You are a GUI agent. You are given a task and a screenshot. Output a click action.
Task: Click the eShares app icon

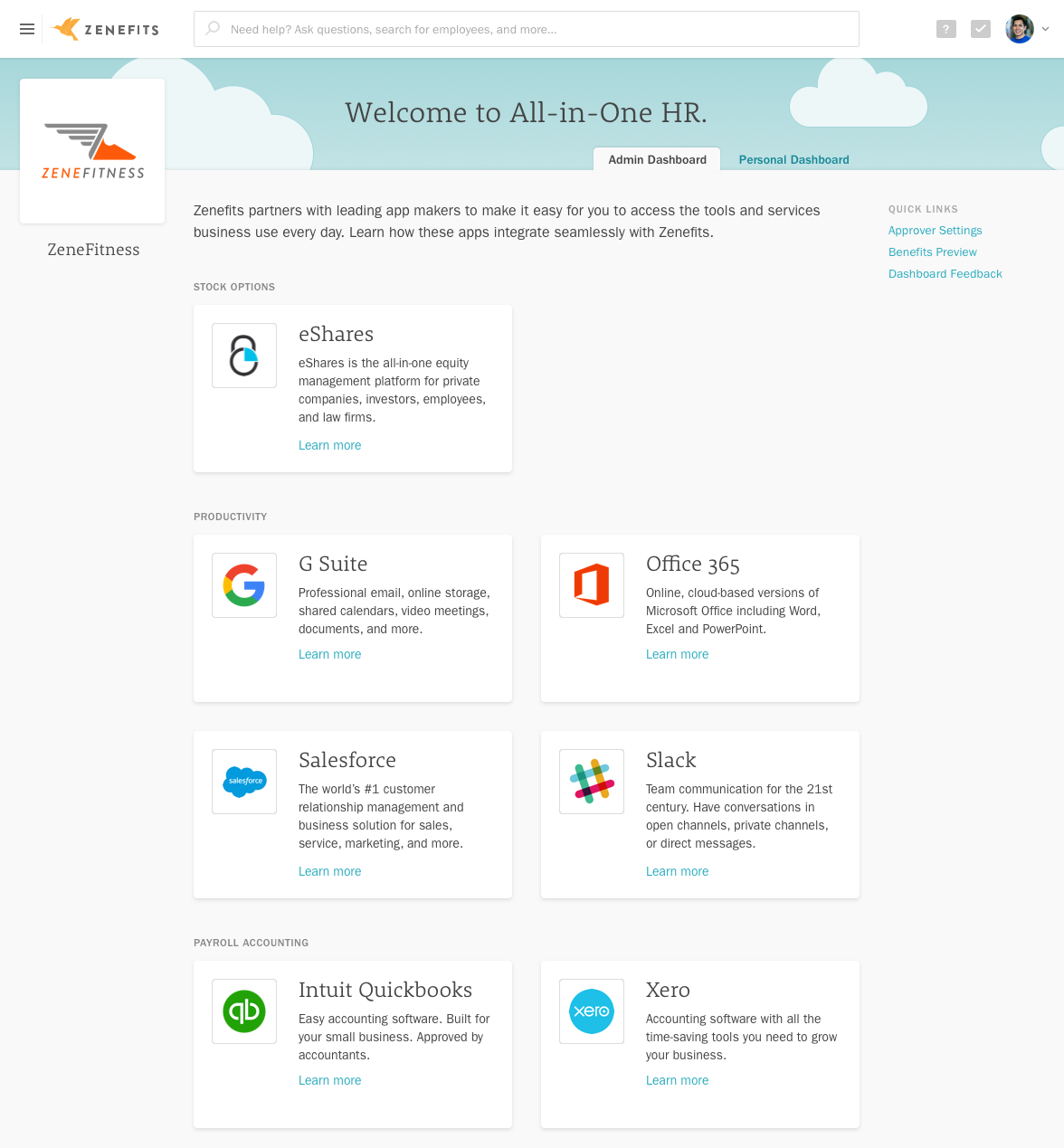pos(244,356)
